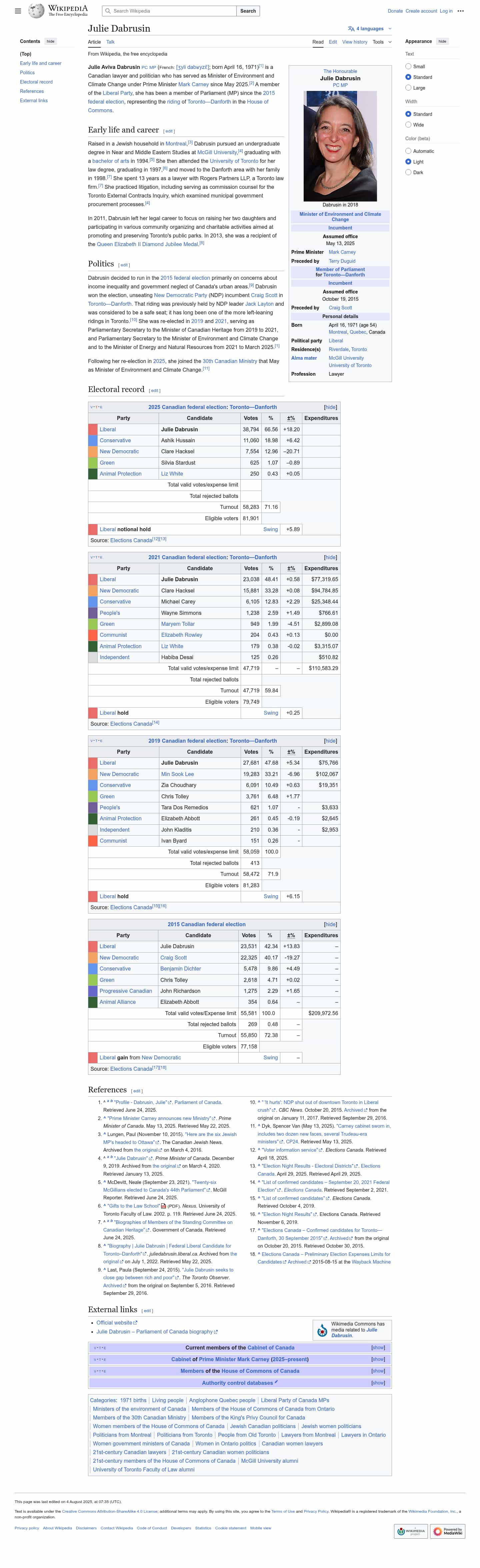Image resolution: width=480 pixels, height=1568 pixels.
Task: Open the personal tools ellipsis menu
Action: [x=461, y=11]
